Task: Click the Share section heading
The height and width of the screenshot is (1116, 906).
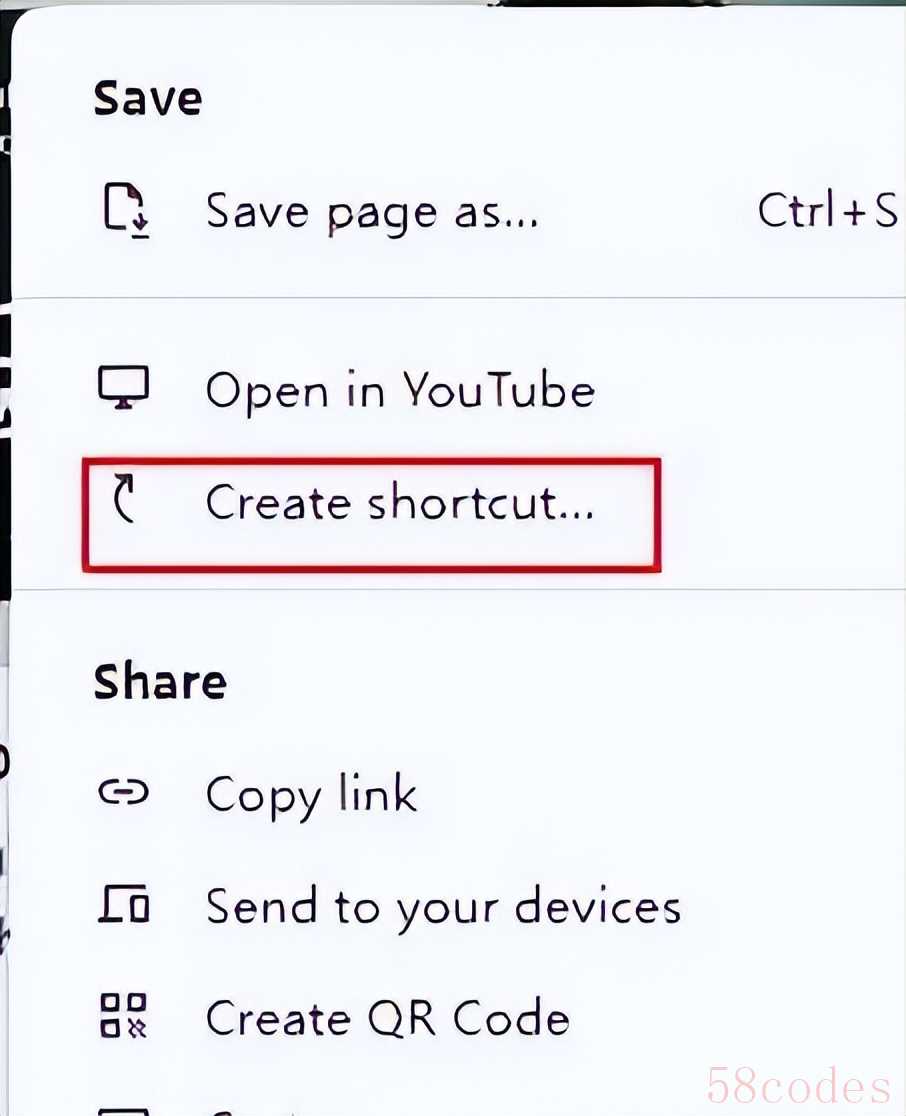Action: click(160, 681)
